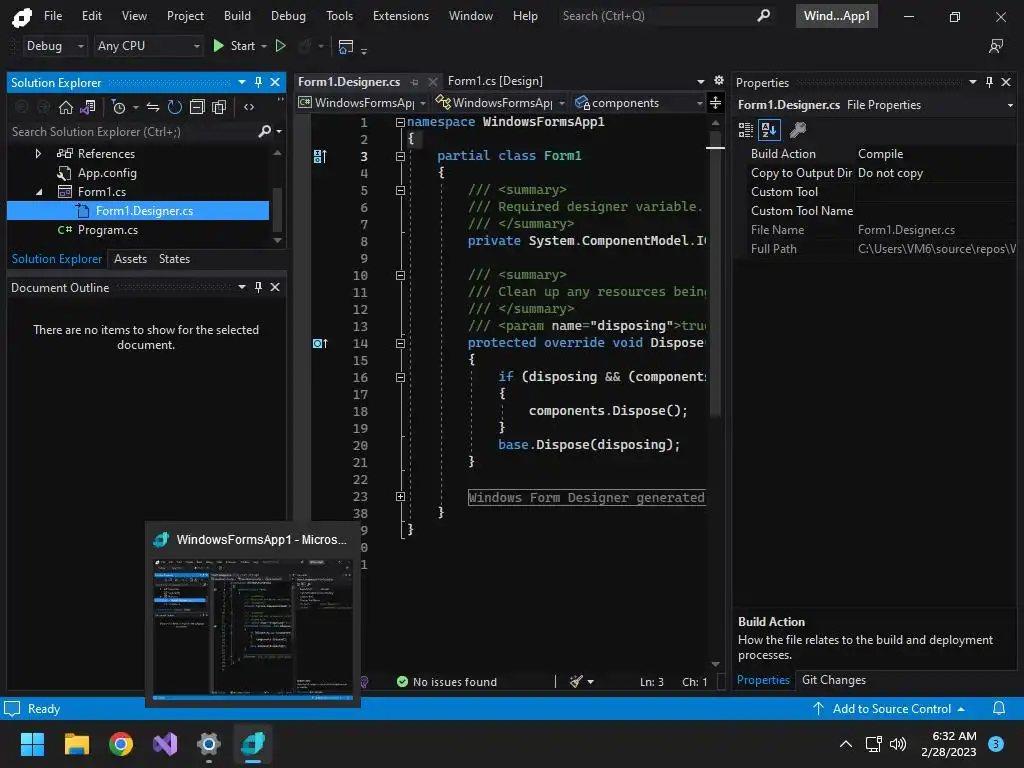Viewport: 1024px width, 768px height.
Task: Refresh the Solution Explorer
Action: point(174,107)
